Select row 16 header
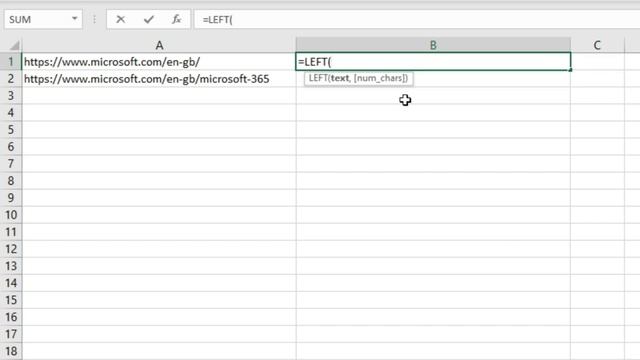Image resolution: width=640 pixels, height=360 pixels. [x=11, y=317]
